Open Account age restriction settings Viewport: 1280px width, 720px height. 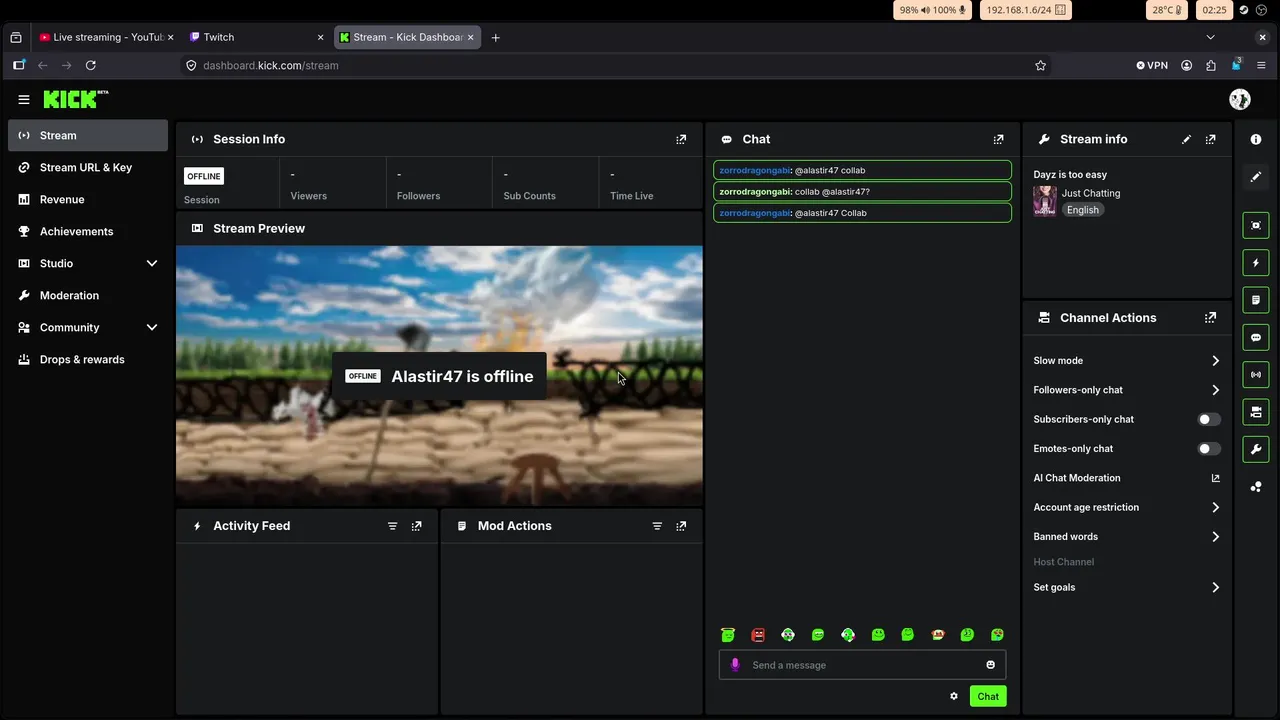1127,507
